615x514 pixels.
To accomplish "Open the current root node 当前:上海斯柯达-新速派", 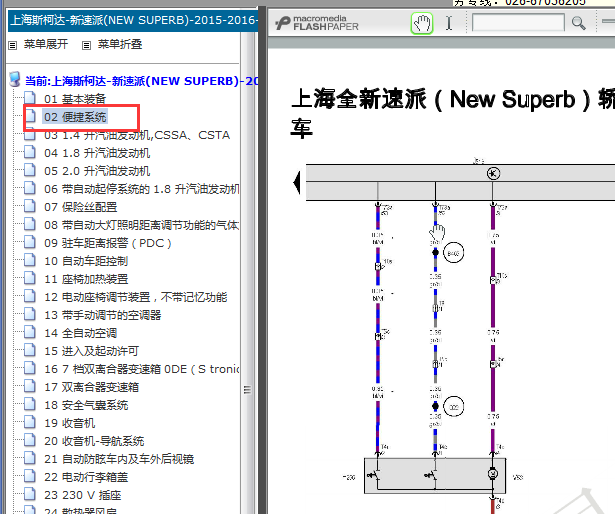I will (142, 81).
